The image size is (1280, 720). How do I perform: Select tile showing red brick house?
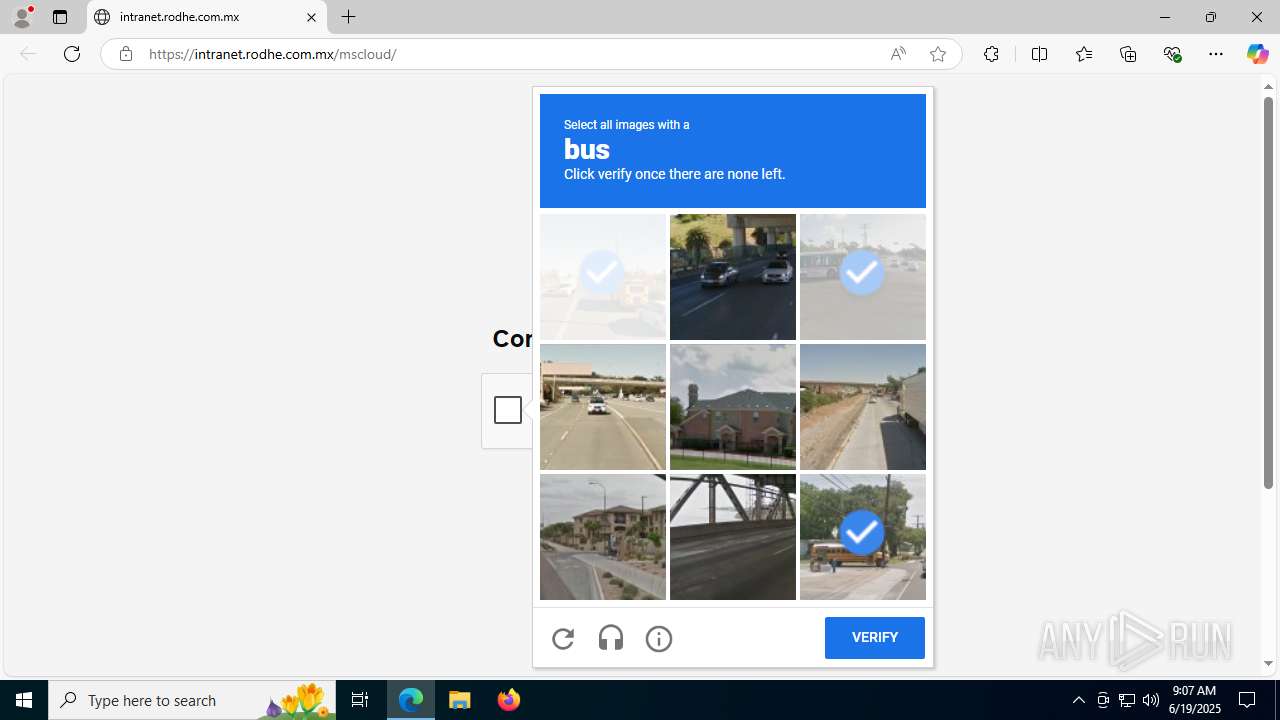733,407
